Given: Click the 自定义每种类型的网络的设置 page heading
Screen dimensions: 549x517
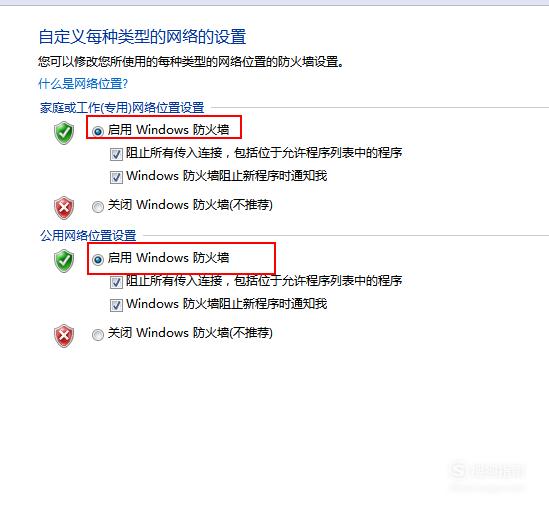Looking at the screenshot, I should tap(142, 37).
